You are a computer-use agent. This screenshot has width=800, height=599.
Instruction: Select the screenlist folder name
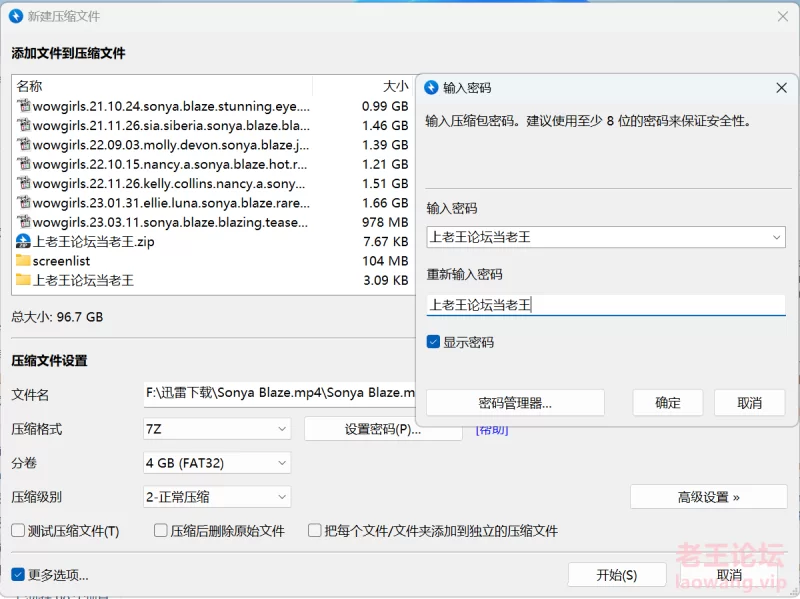pyautogui.click(x=61, y=261)
